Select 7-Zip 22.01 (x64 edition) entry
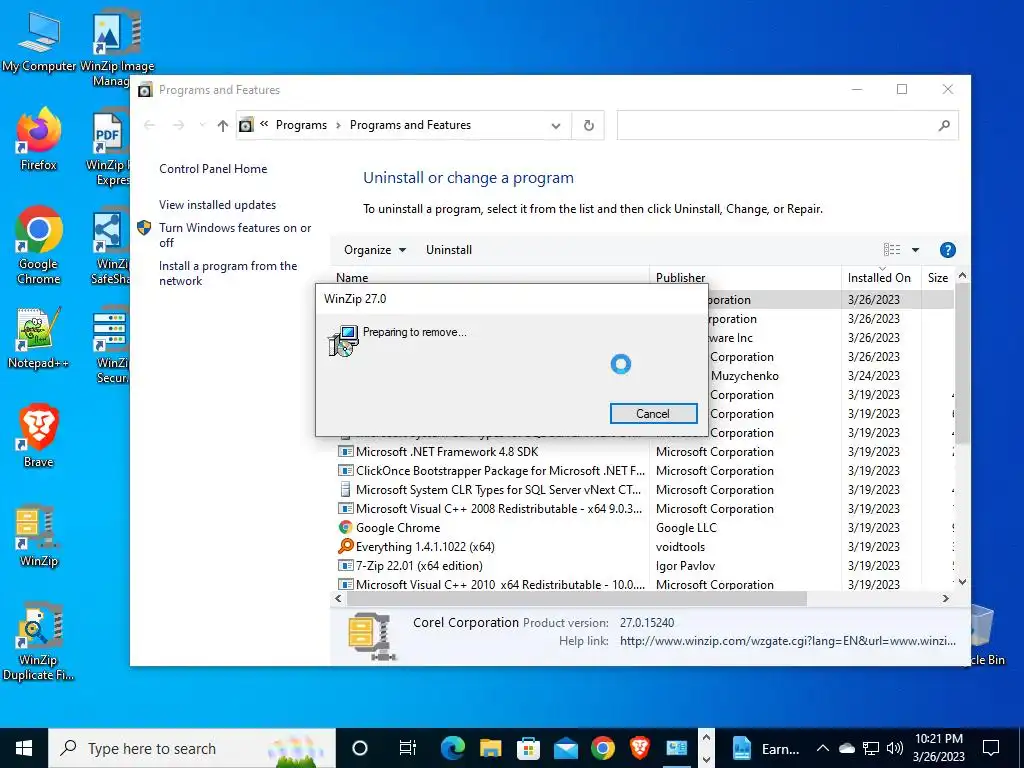 click(x=643, y=566)
